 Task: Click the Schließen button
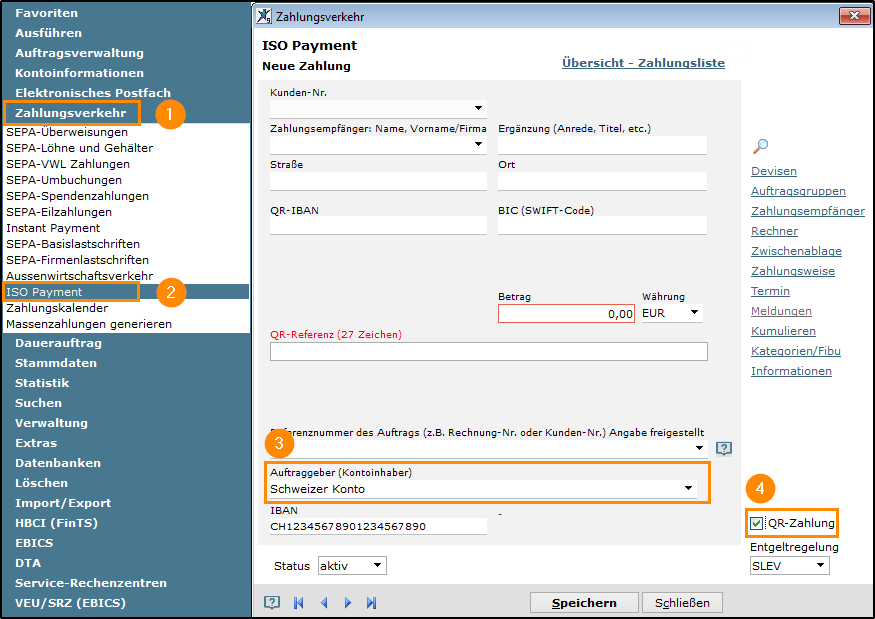coord(682,603)
